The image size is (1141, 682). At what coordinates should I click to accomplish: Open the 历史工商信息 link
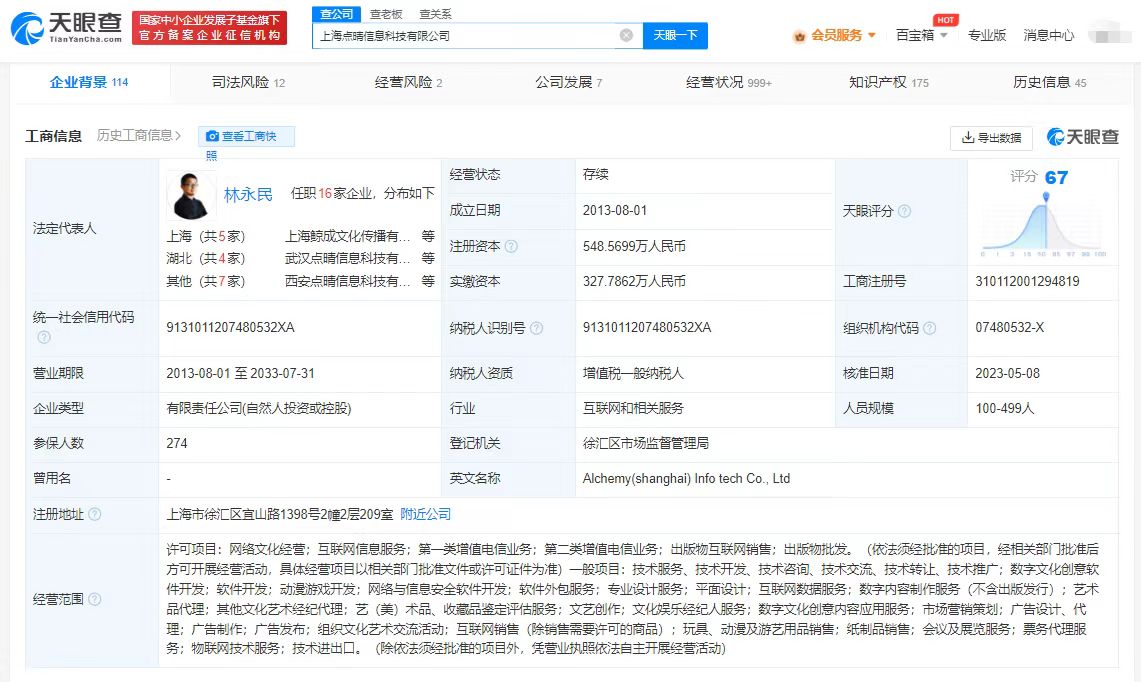point(138,135)
